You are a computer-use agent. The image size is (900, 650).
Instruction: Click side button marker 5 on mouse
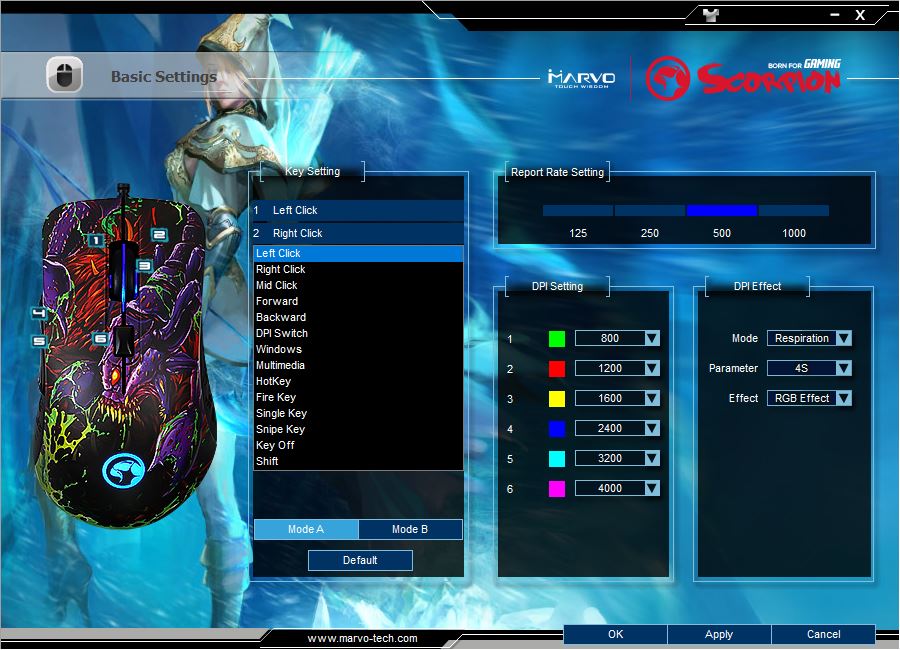point(39,341)
